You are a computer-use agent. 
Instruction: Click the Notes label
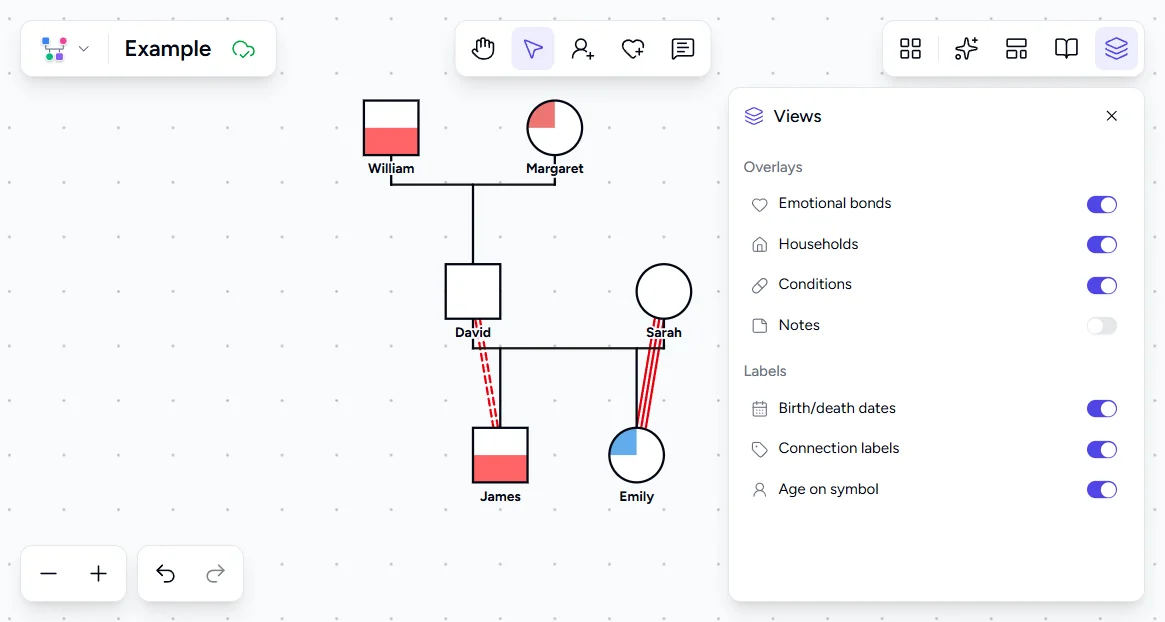tap(799, 325)
